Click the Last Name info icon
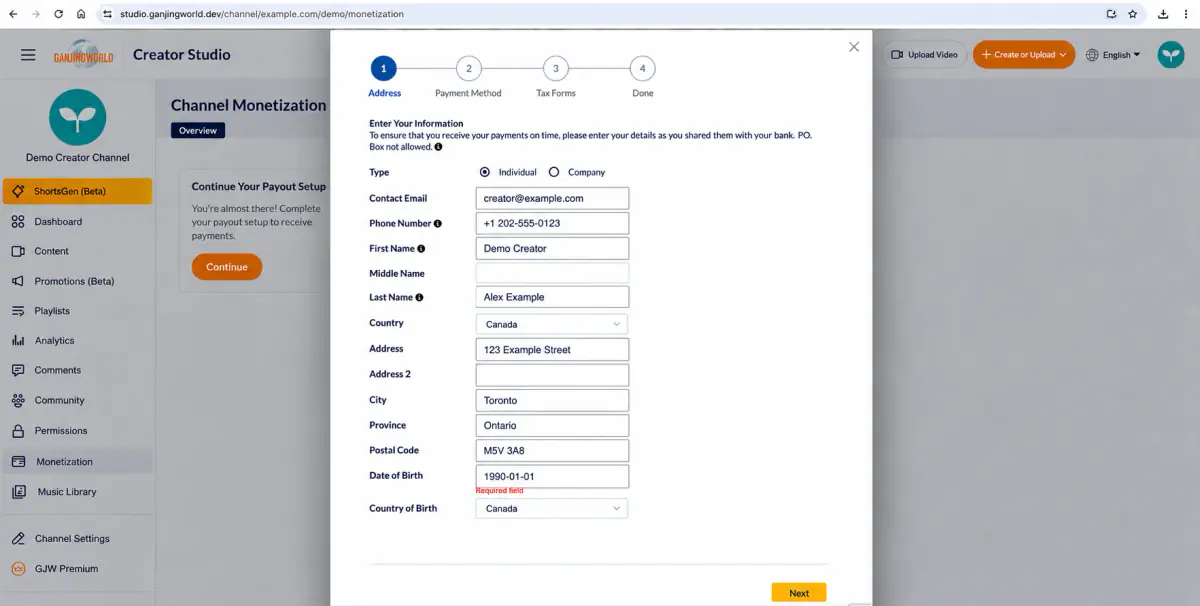Viewport: 1200px width, 606px height. pyautogui.click(x=419, y=298)
